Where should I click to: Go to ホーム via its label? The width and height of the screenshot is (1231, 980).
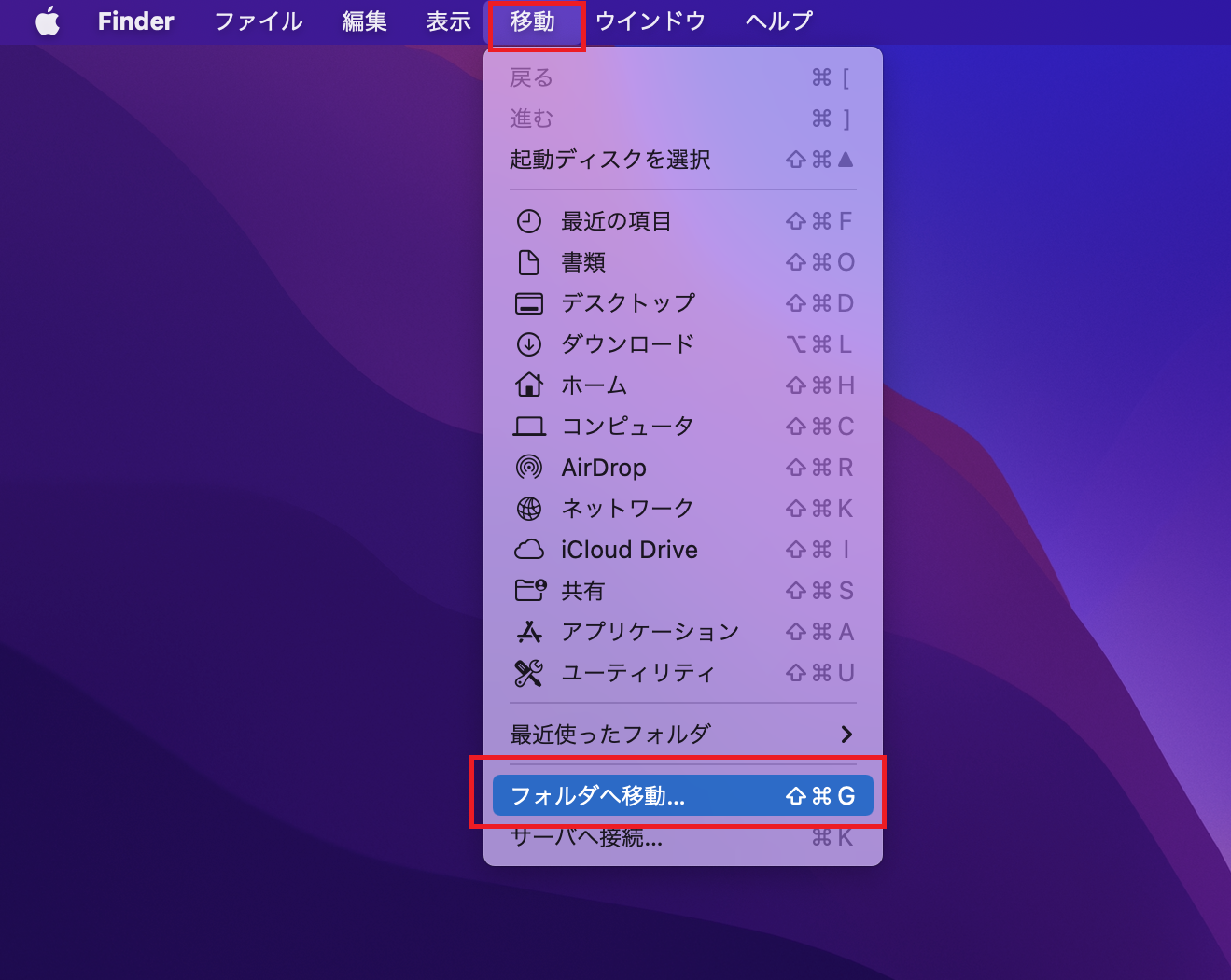coord(595,385)
